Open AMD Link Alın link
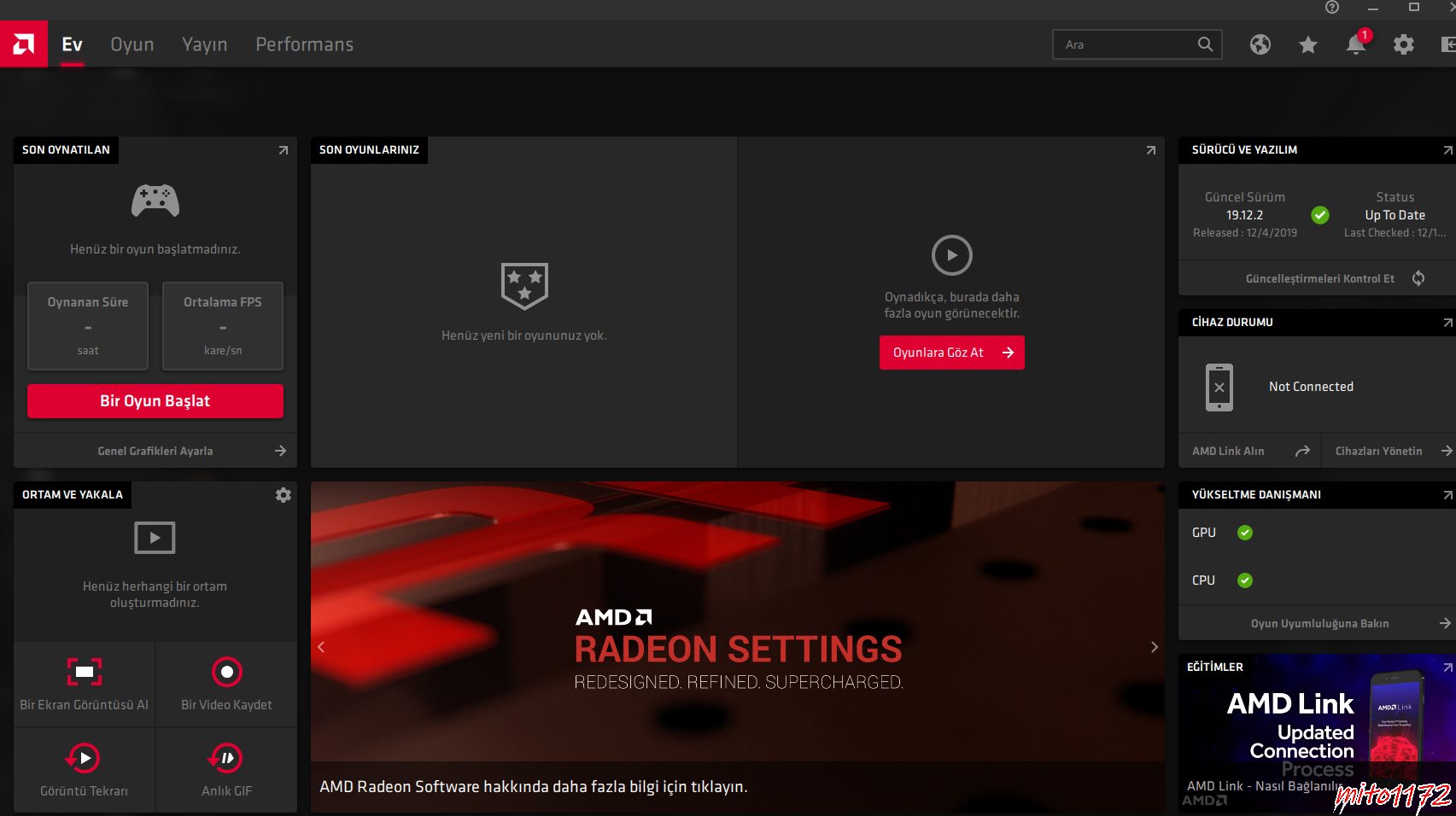The width and height of the screenshot is (1456, 816). pyautogui.click(x=1228, y=451)
